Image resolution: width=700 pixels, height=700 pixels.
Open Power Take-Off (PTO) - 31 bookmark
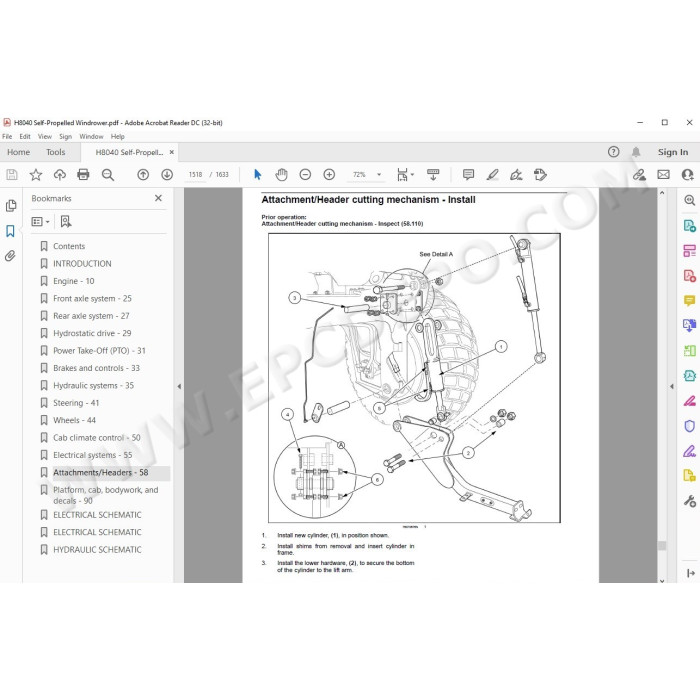[99, 350]
